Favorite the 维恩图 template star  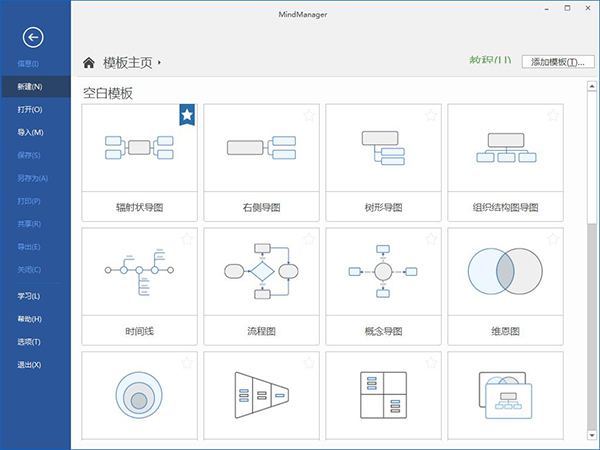tap(553, 239)
